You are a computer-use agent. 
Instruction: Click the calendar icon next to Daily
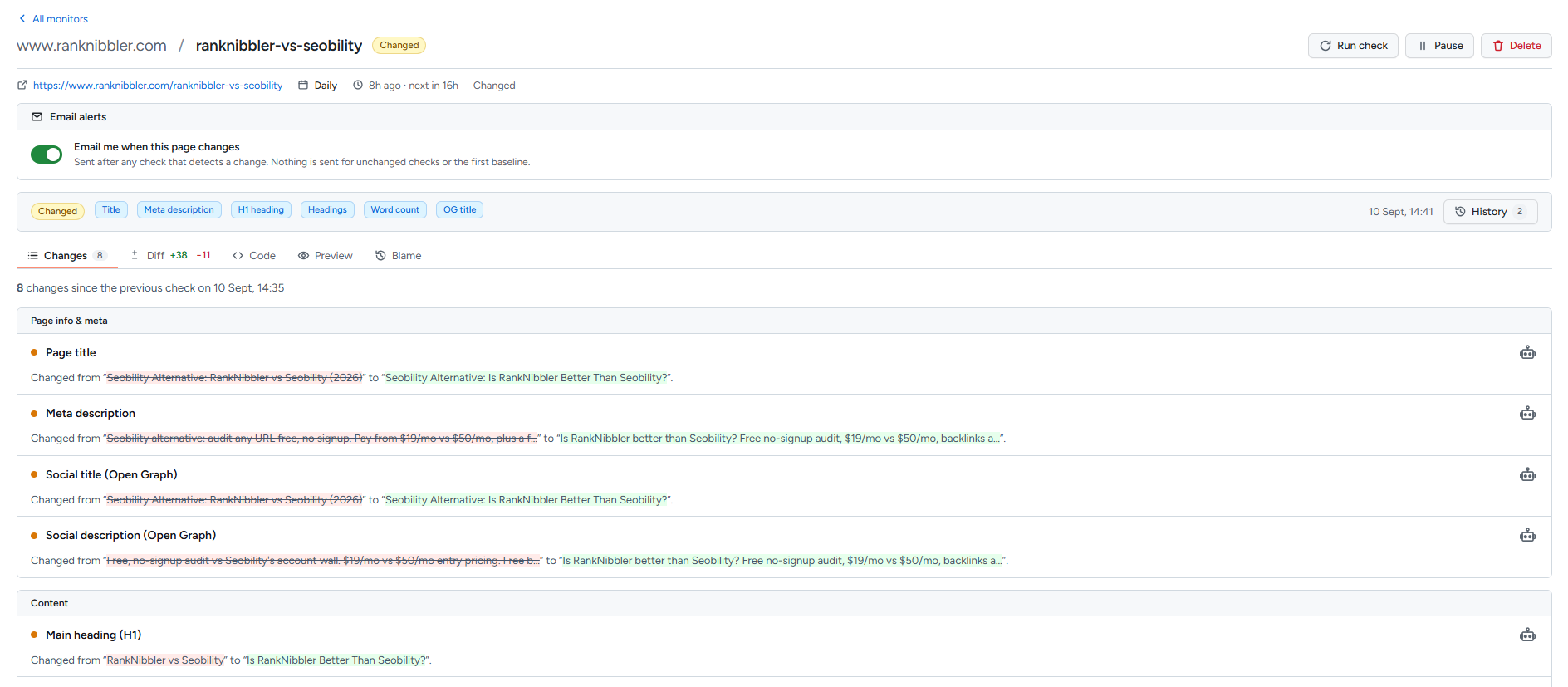tap(303, 85)
